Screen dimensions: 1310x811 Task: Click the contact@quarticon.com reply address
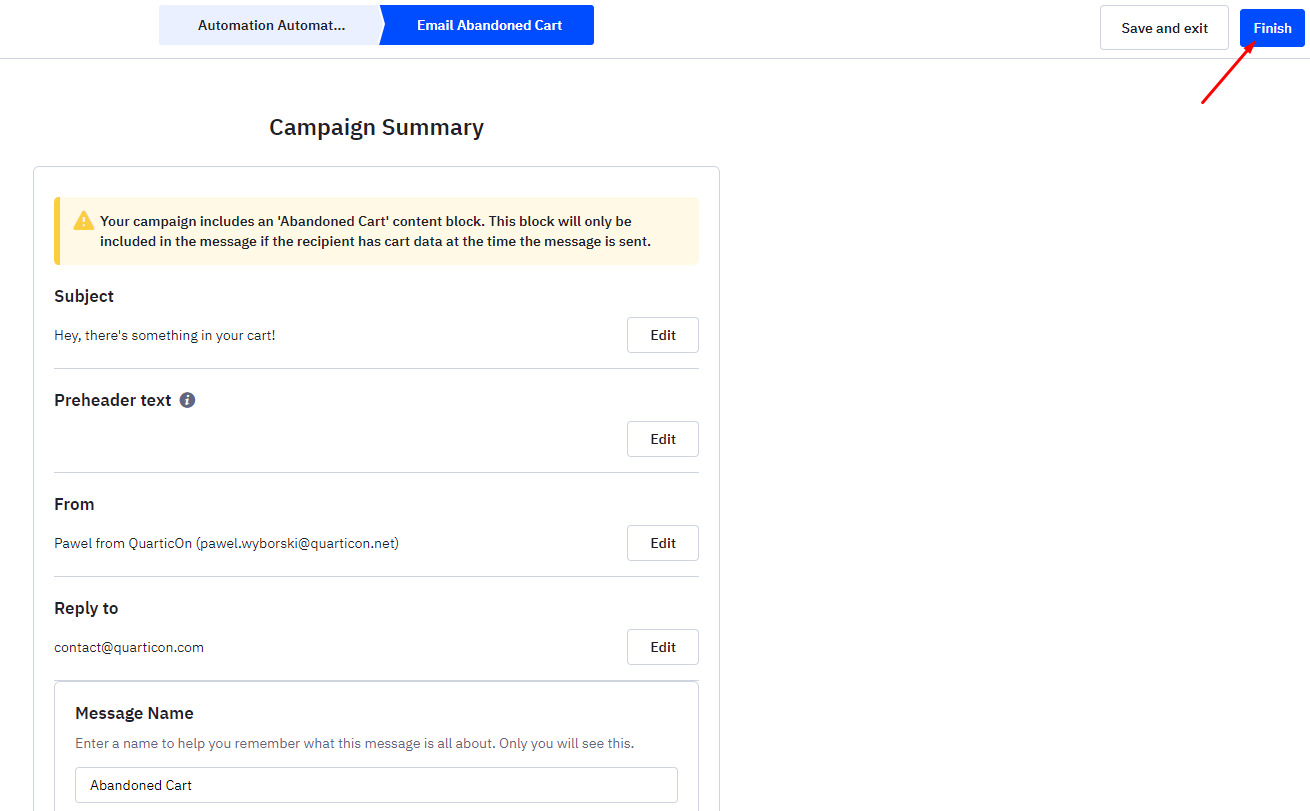(x=129, y=647)
